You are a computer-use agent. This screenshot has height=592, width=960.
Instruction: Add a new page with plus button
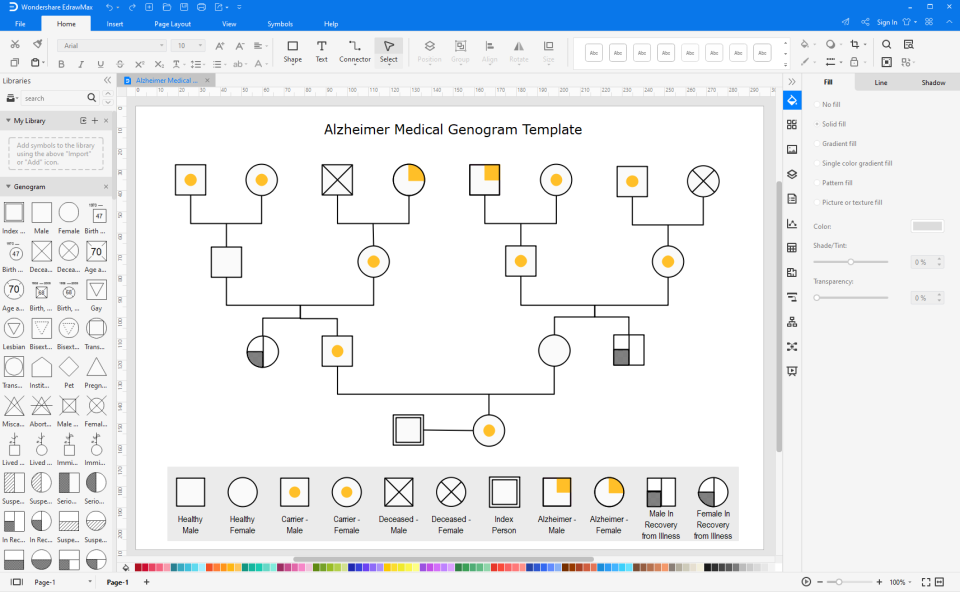[146, 581]
